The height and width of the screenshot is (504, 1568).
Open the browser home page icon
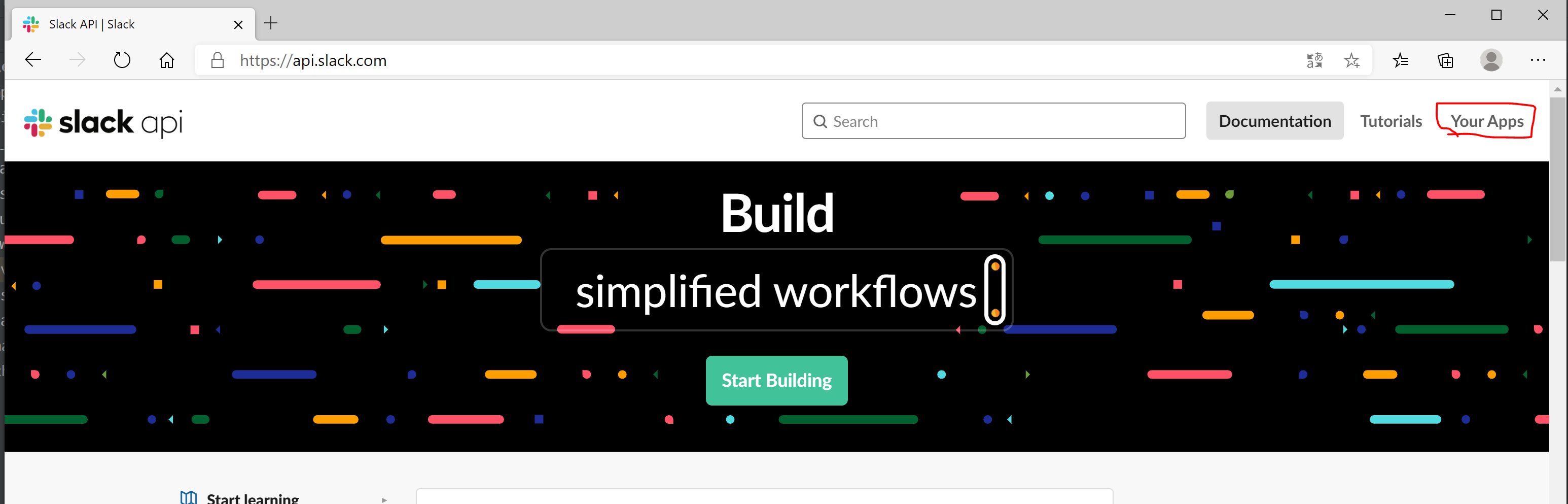pos(167,60)
